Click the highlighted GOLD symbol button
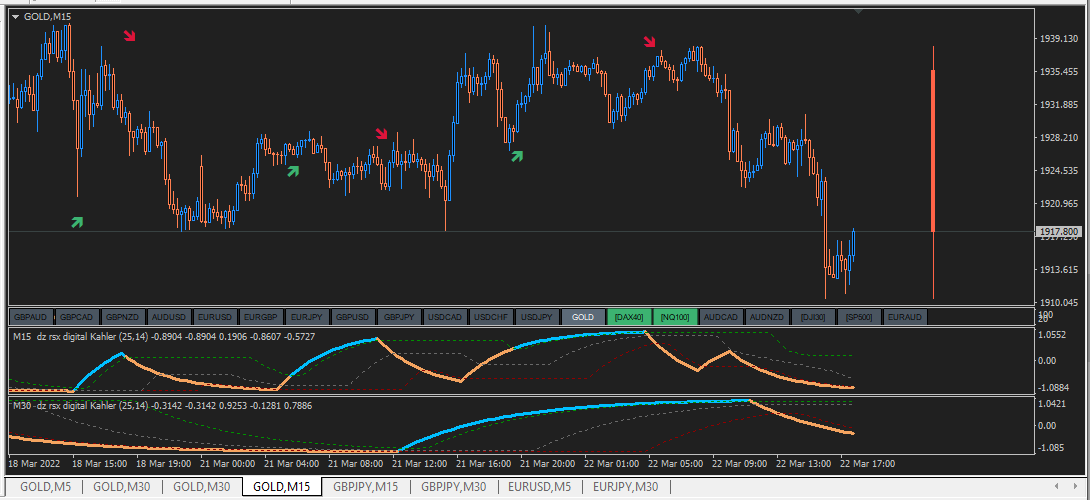The height and width of the screenshot is (500, 1090). 583,317
